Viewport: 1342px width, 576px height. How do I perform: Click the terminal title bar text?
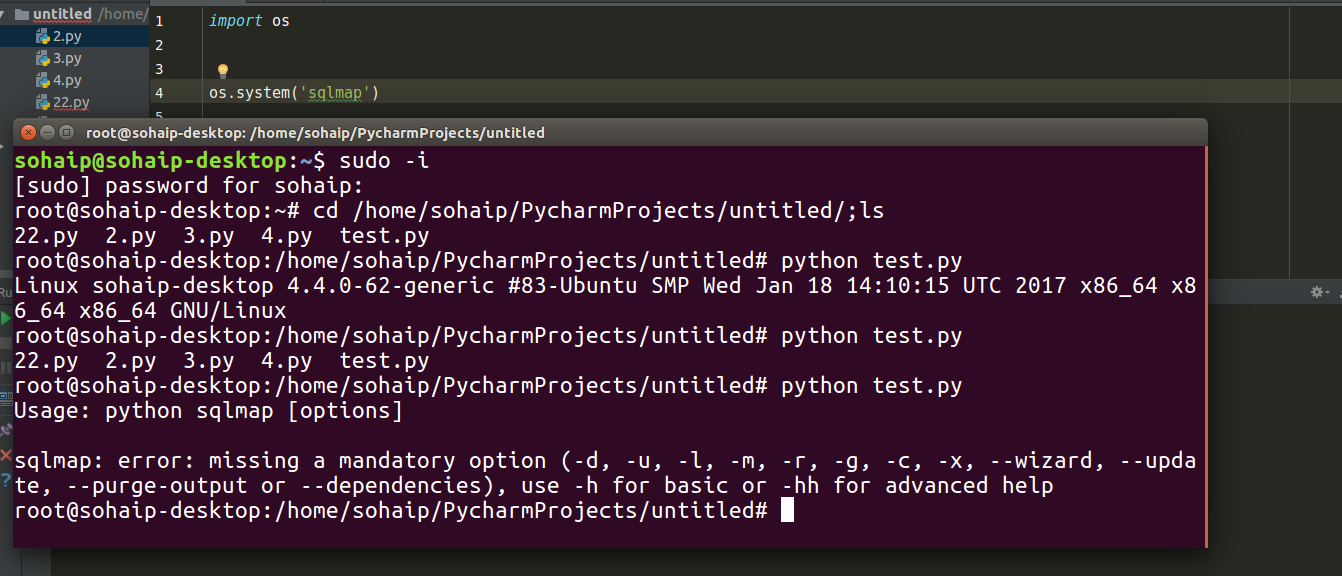pos(315,133)
